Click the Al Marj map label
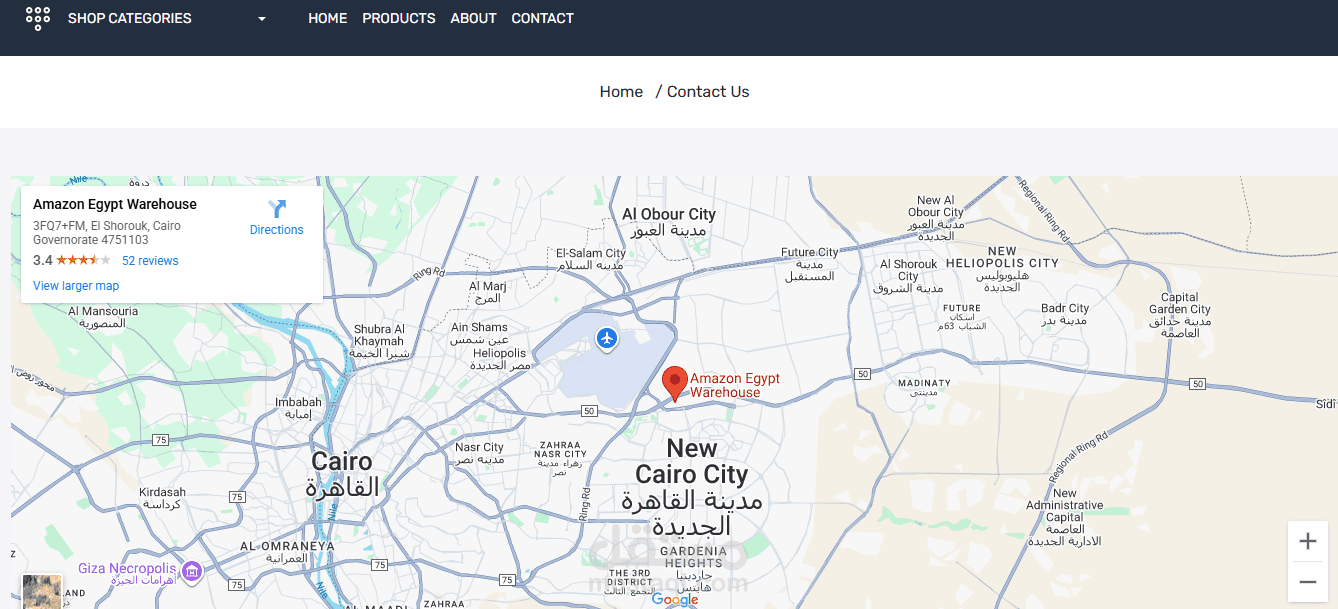 [488, 292]
